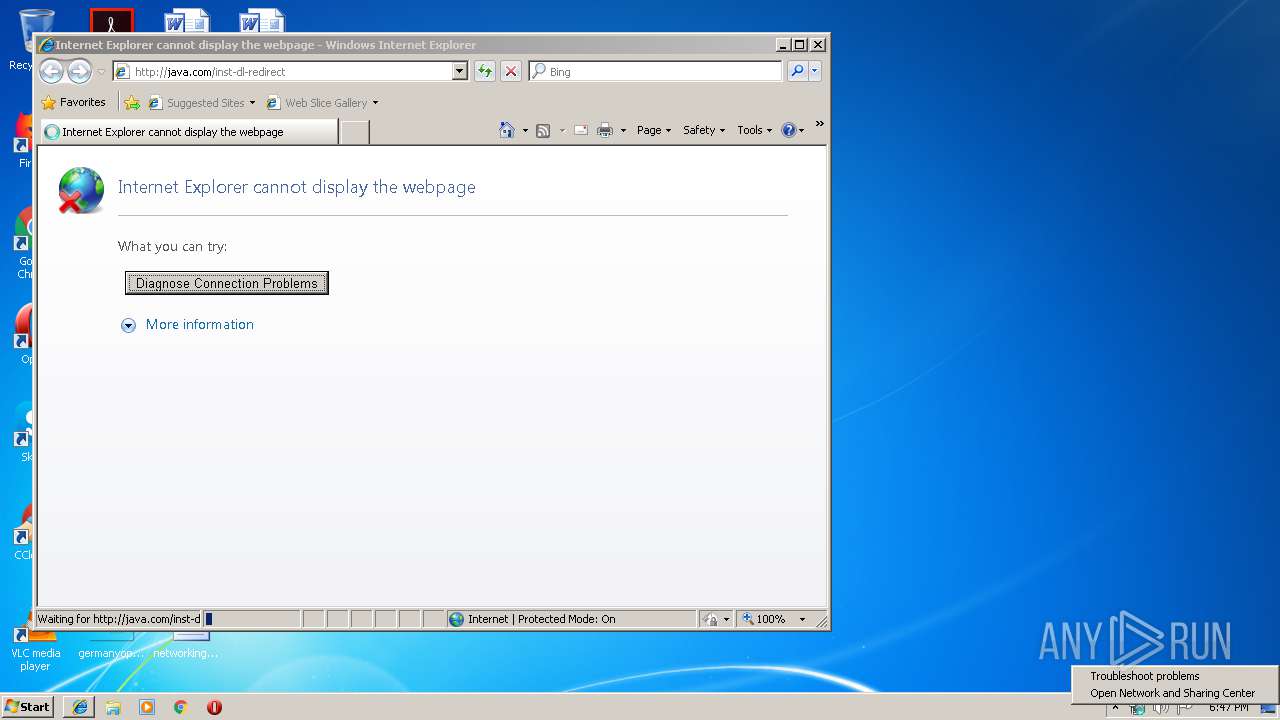This screenshot has height=720, width=1280.
Task: Stop loading with the red X icon
Action: click(x=511, y=71)
